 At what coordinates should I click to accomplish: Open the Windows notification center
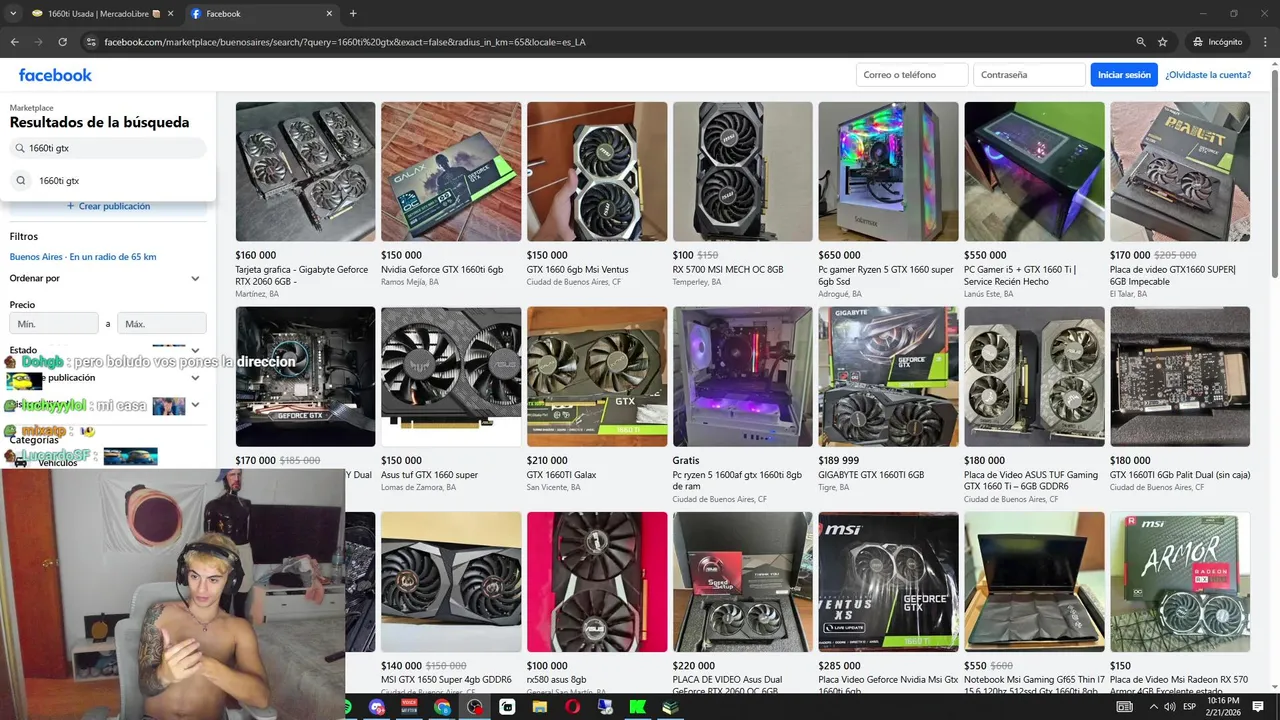1258,707
